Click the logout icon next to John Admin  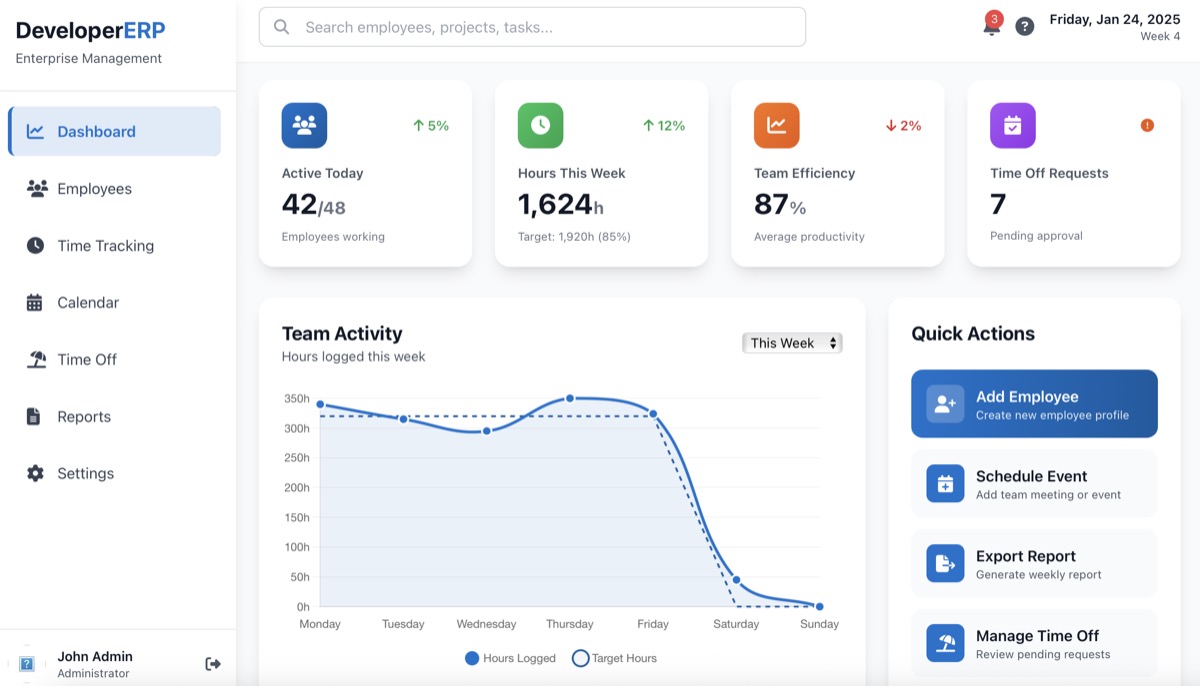tap(212, 663)
